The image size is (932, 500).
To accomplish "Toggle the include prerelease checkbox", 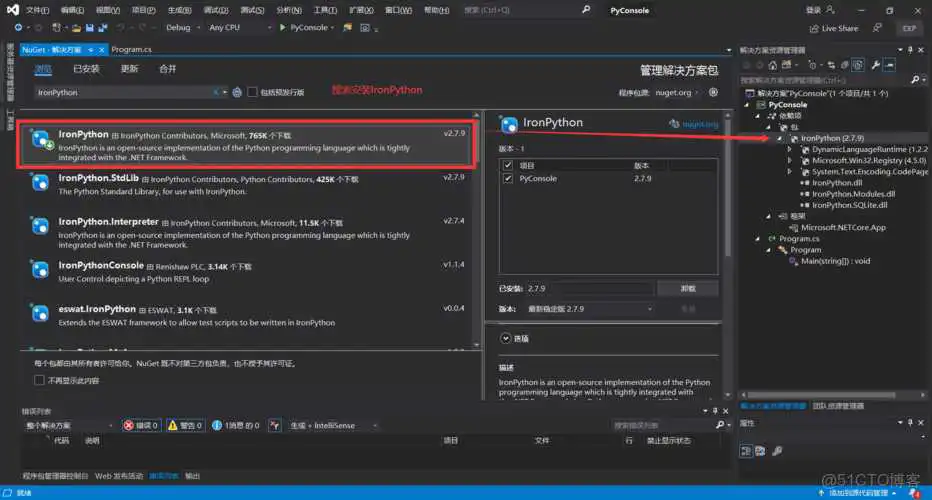I will tap(253, 92).
